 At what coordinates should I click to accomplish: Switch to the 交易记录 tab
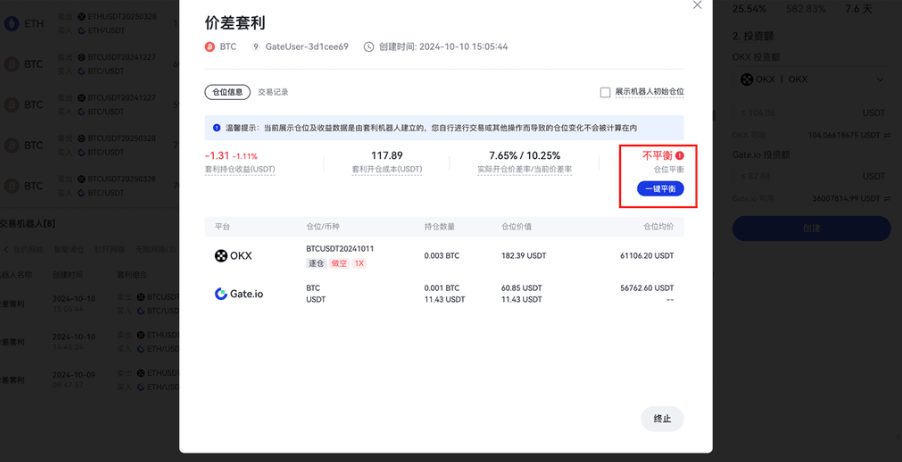pos(273,92)
